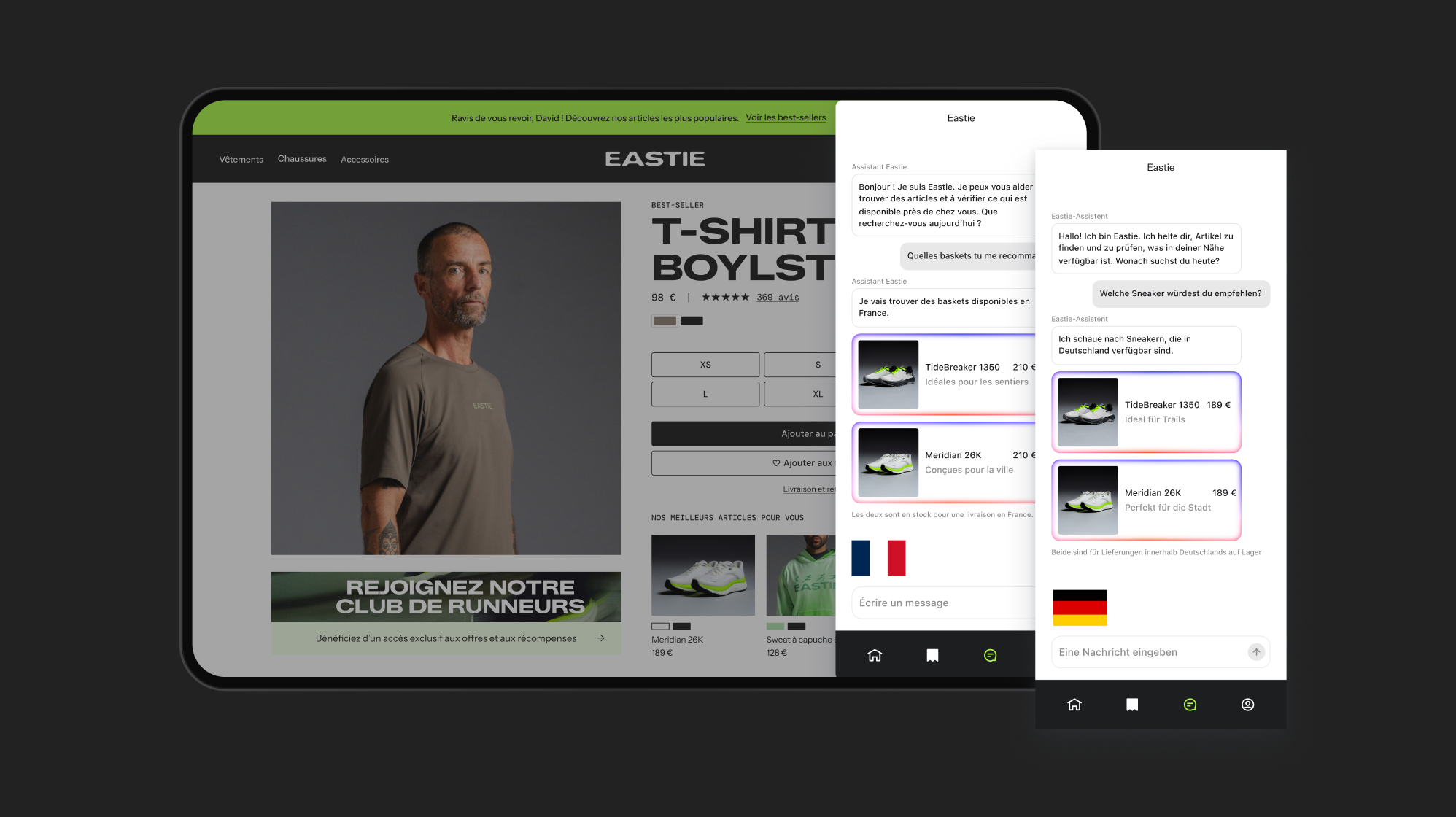Select the taupe T-shirt color swatch
Screen dimensions: 1456x817
(665, 321)
